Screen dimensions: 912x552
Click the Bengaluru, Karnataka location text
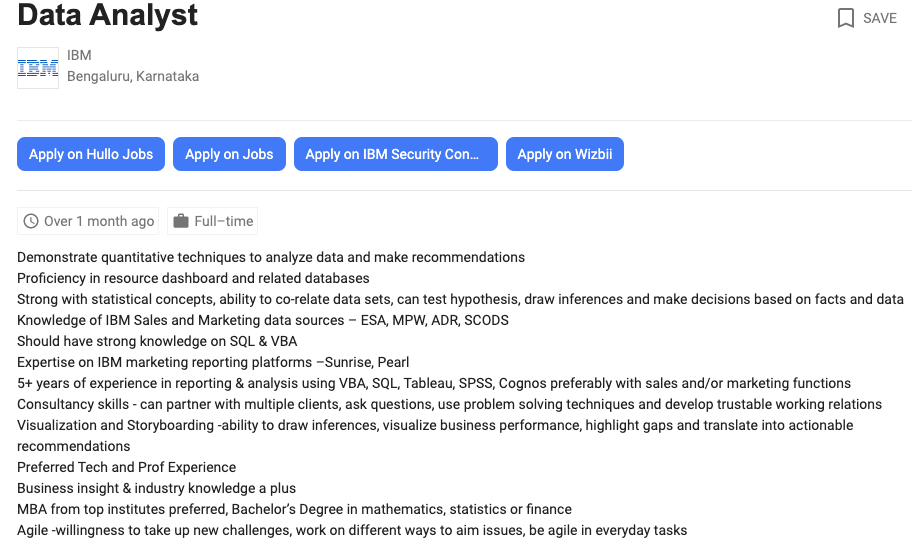(x=133, y=76)
